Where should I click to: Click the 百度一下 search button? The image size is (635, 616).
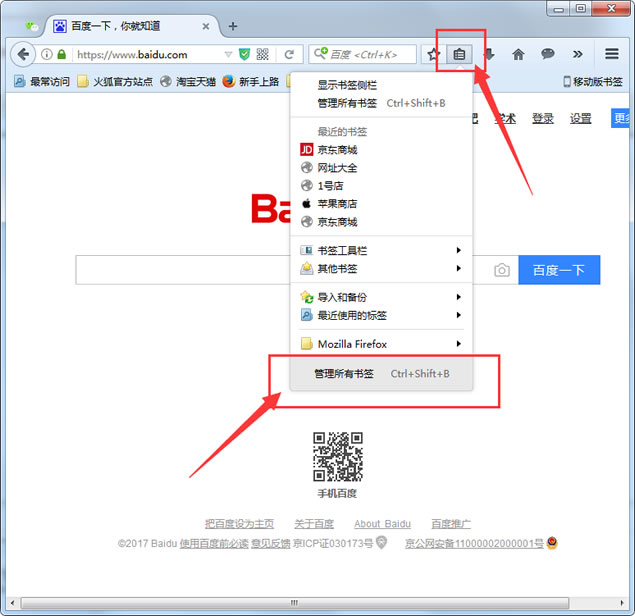coord(559,270)
